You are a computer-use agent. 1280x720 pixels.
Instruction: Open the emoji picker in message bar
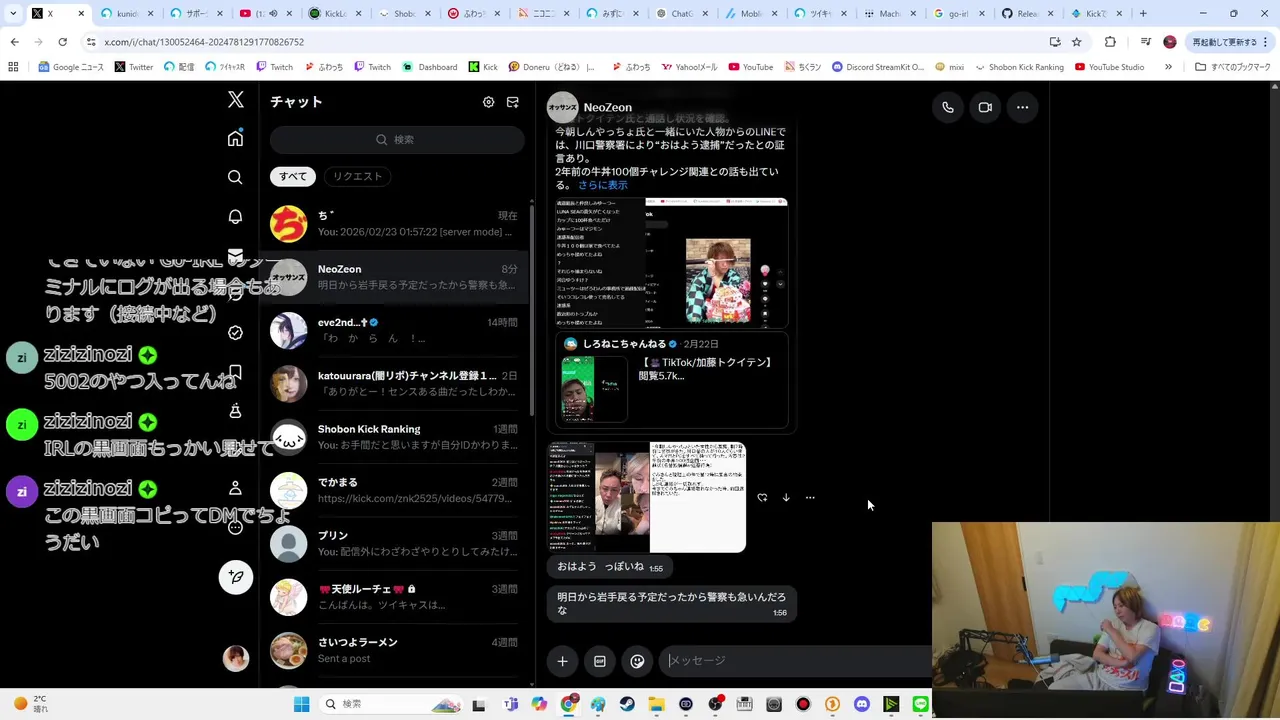(x=637, y=661)
